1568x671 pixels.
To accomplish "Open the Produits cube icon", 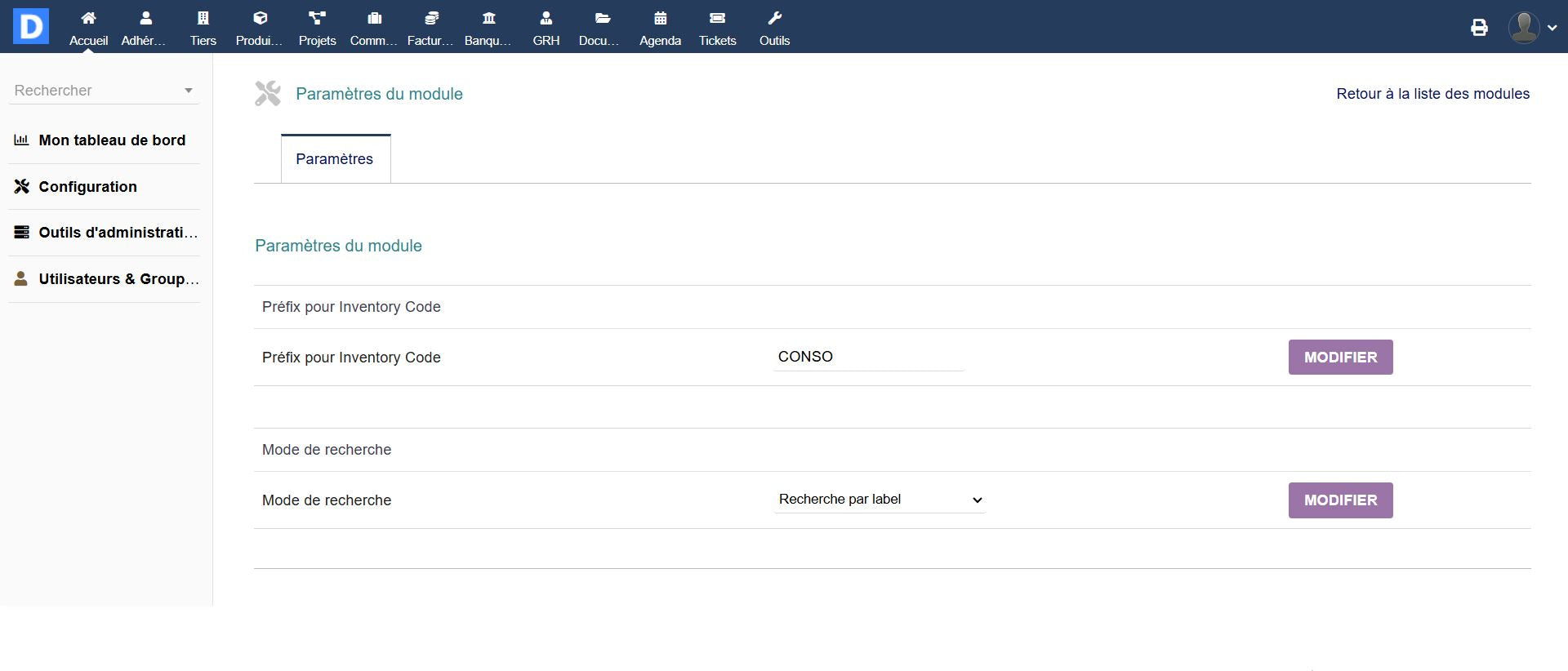I will [260, 19].
